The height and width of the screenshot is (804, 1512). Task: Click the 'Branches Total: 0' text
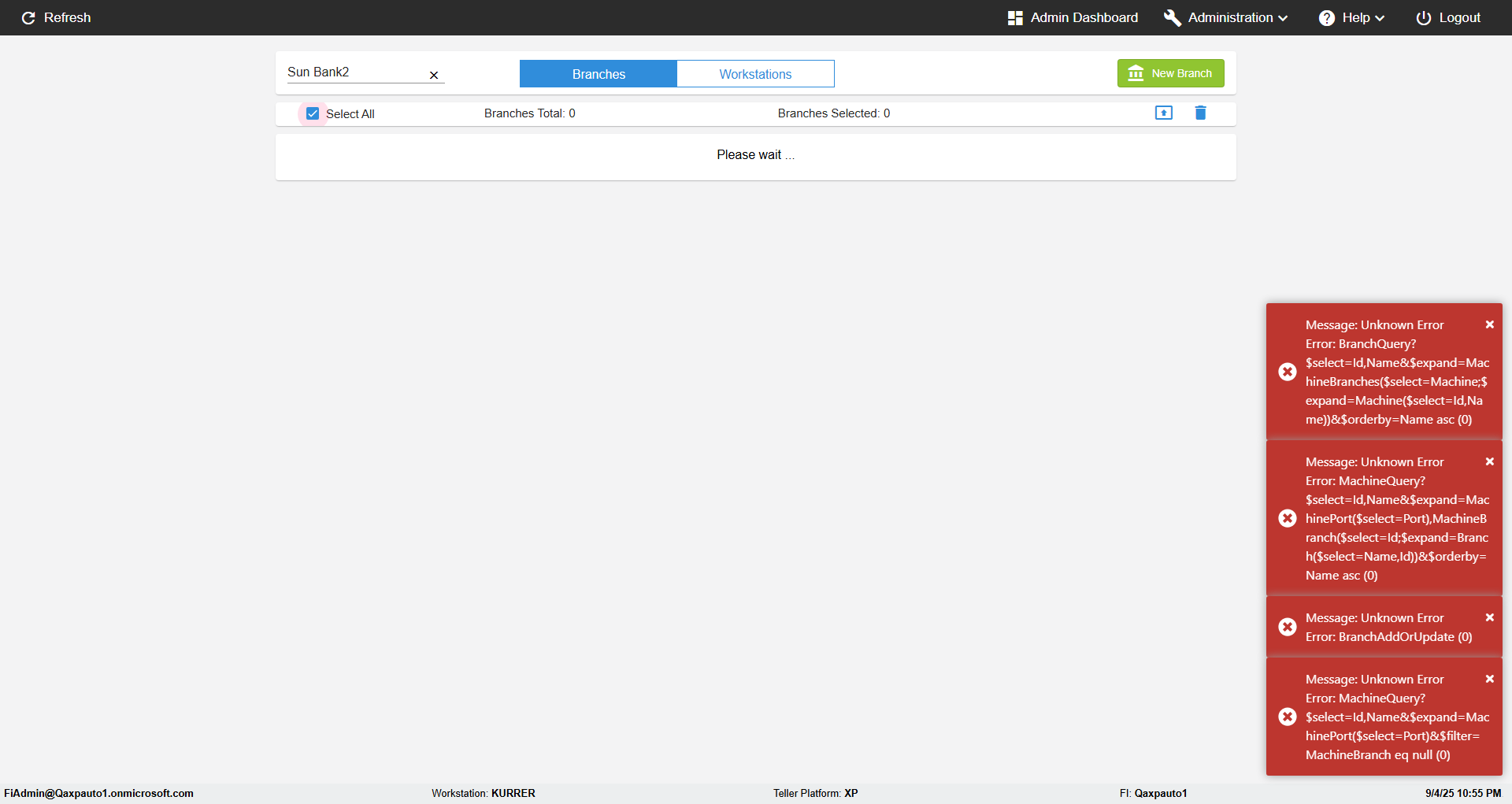point(530,113)
